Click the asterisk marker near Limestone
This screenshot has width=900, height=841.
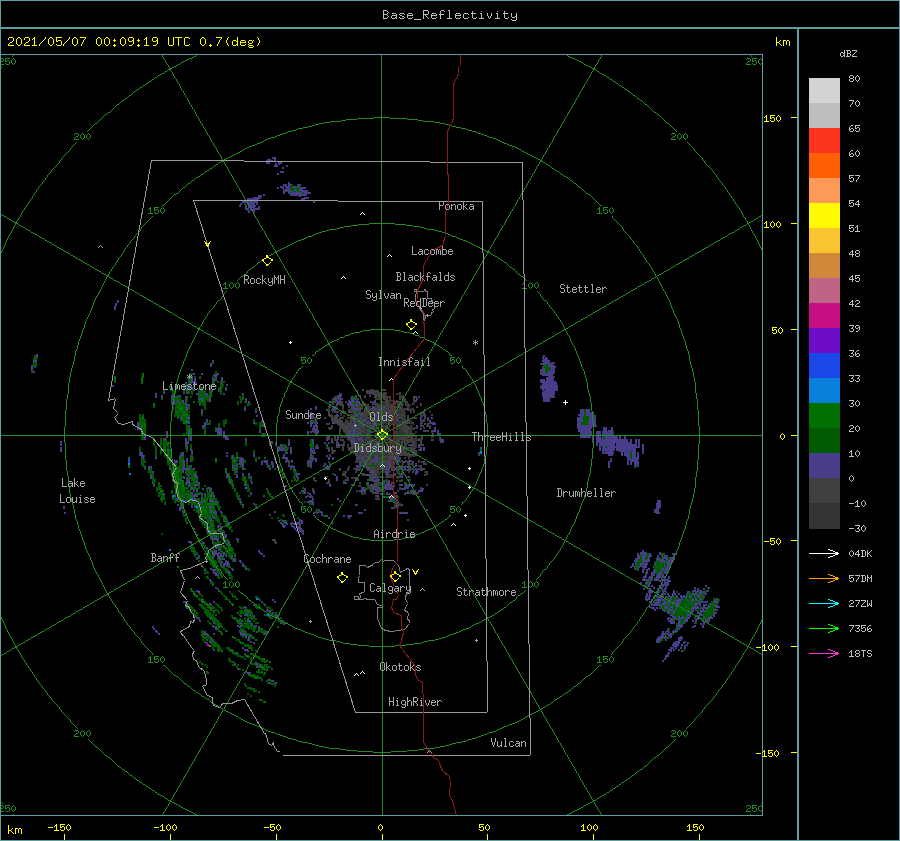coord(190,377)
